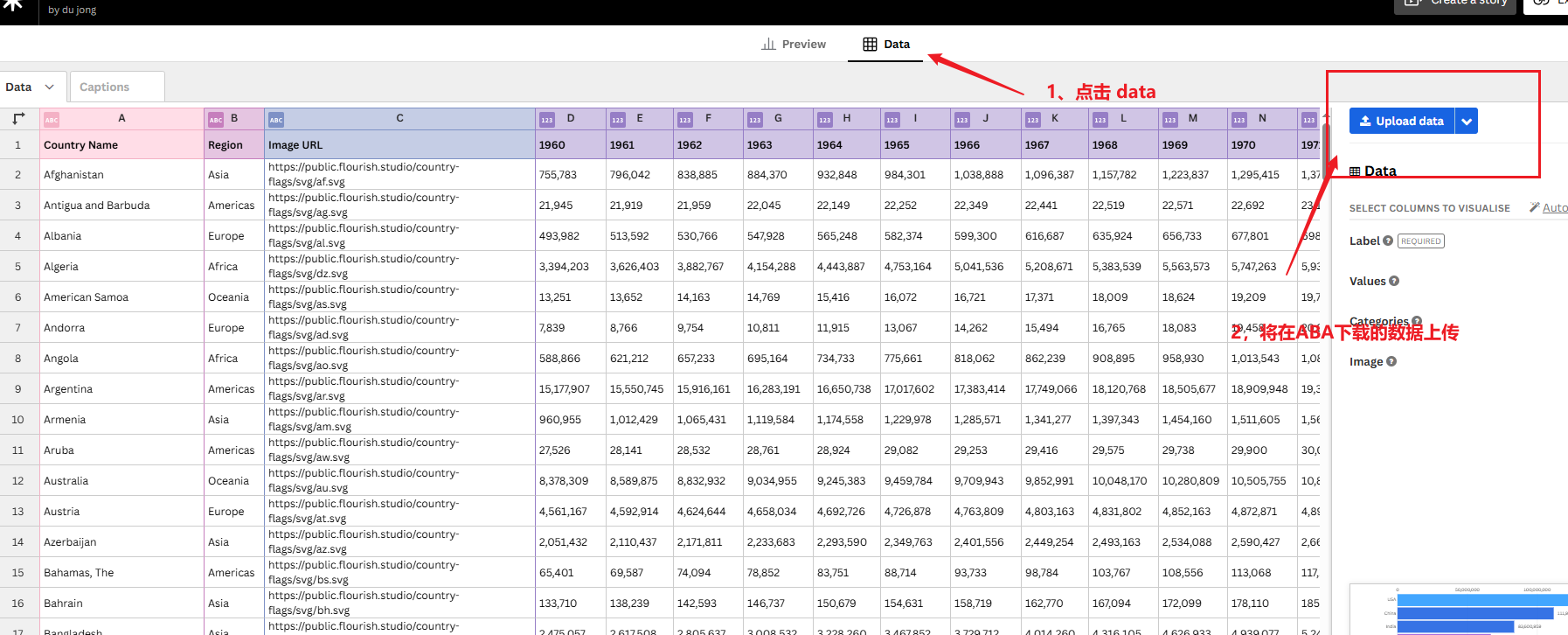Click the 'Antigua and Barbuda' cell

(x=121, y=205)
